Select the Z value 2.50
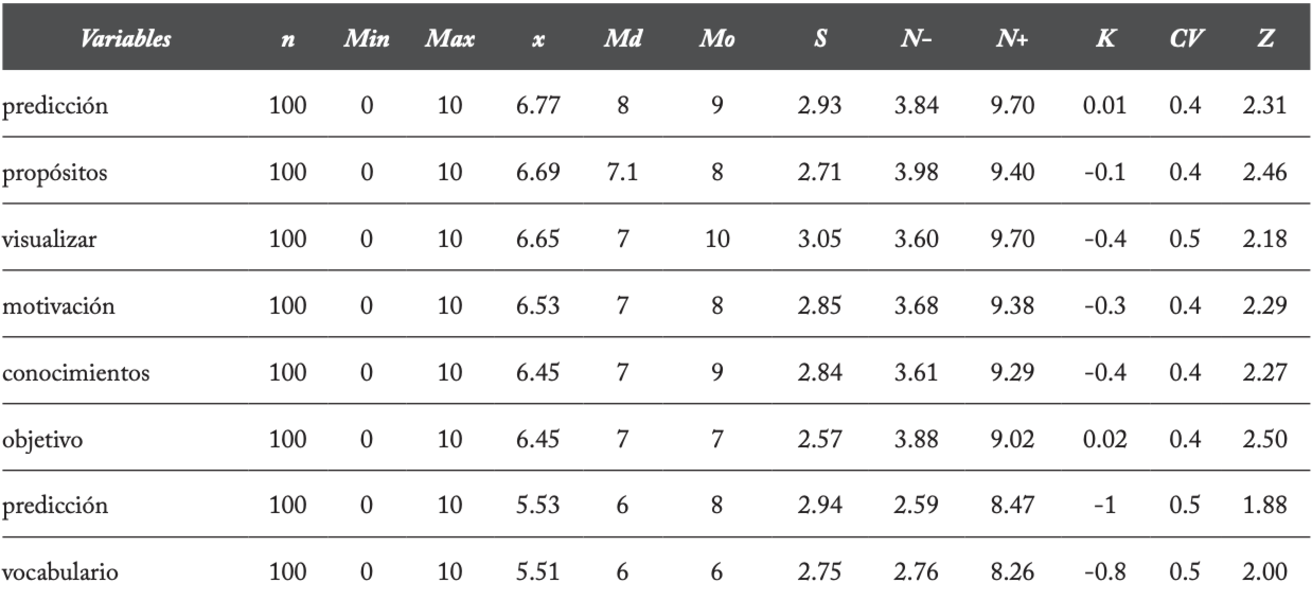The width and height of the screenshot is (1312, 600). coord(1266,440)
